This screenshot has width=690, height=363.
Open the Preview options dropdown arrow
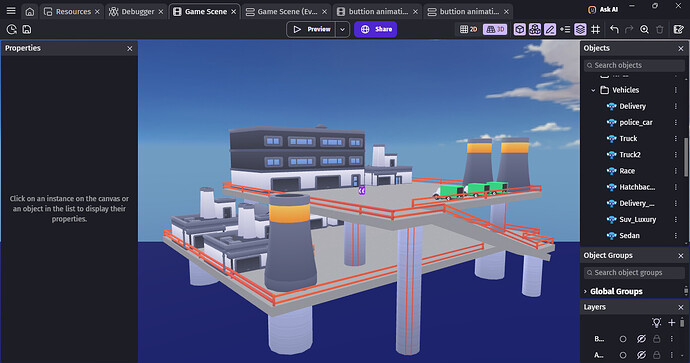point(342,29)
